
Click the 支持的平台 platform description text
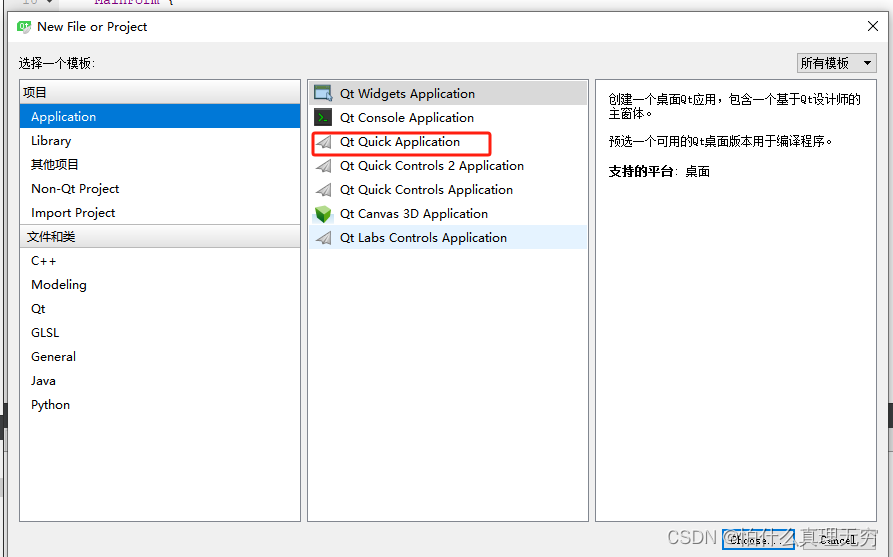pos(659,171)
